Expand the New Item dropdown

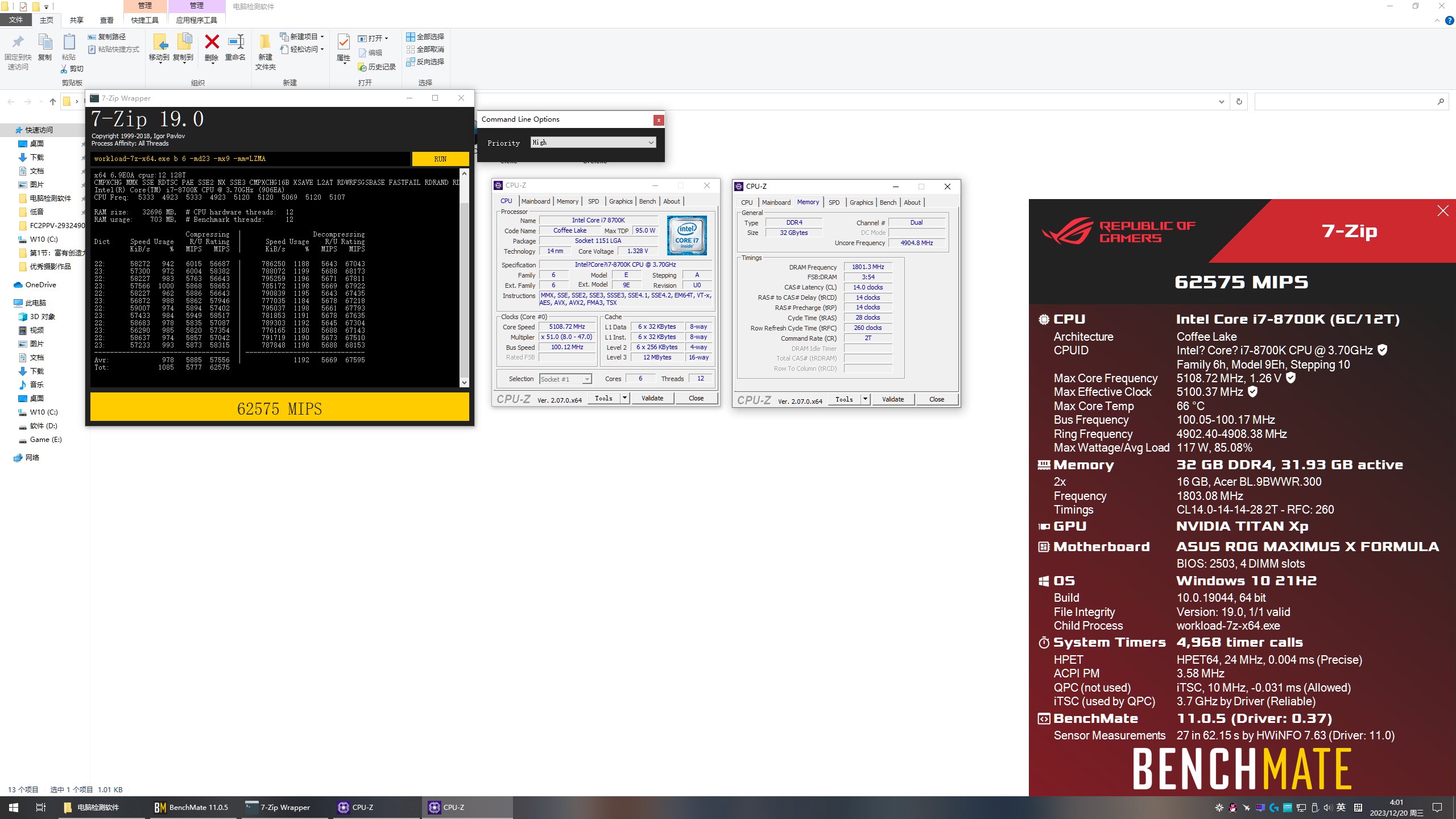click(x=322, y=37)
